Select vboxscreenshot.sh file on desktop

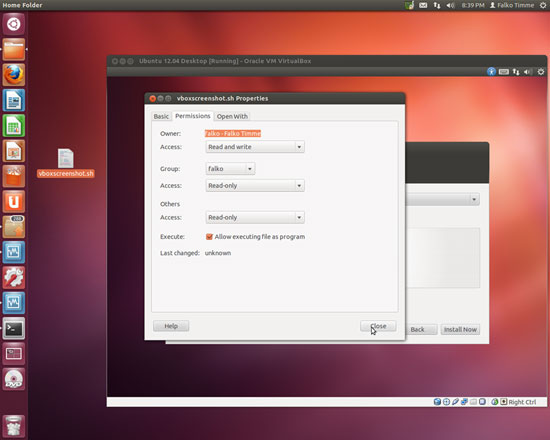(x=66, y=163)
